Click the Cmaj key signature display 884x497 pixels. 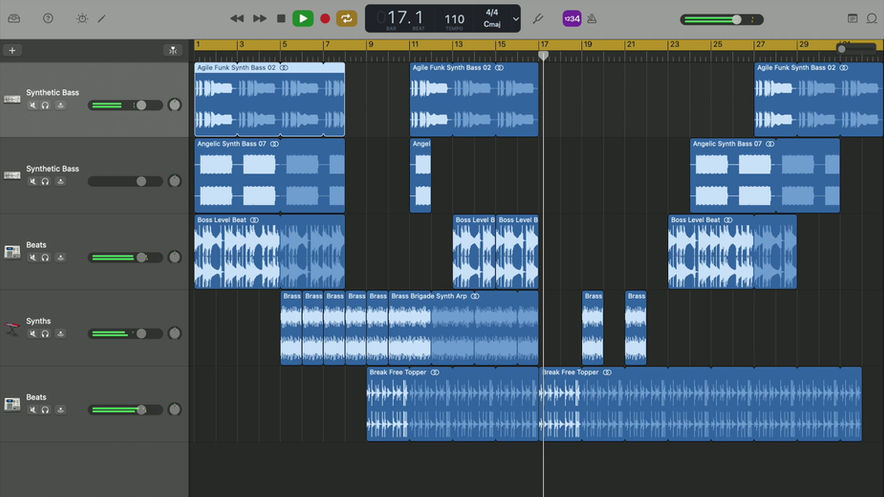(492, 24)
